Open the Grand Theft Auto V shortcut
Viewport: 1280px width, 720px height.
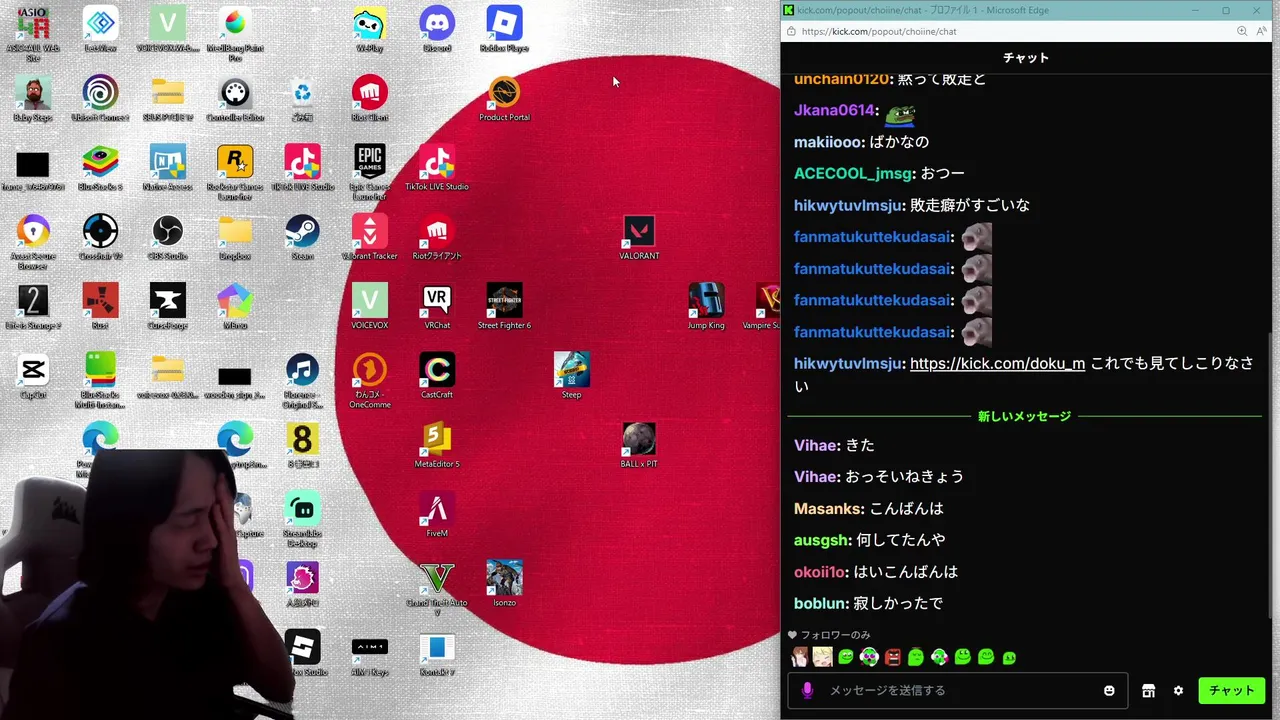point(437,586)
